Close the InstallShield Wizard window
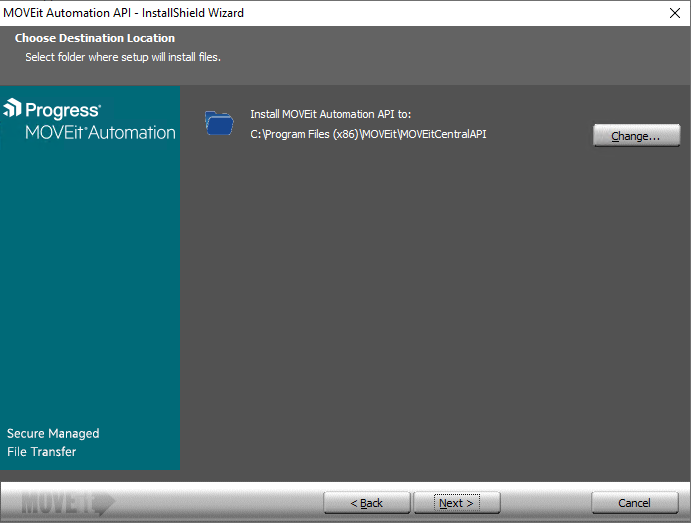 [675, 13]
